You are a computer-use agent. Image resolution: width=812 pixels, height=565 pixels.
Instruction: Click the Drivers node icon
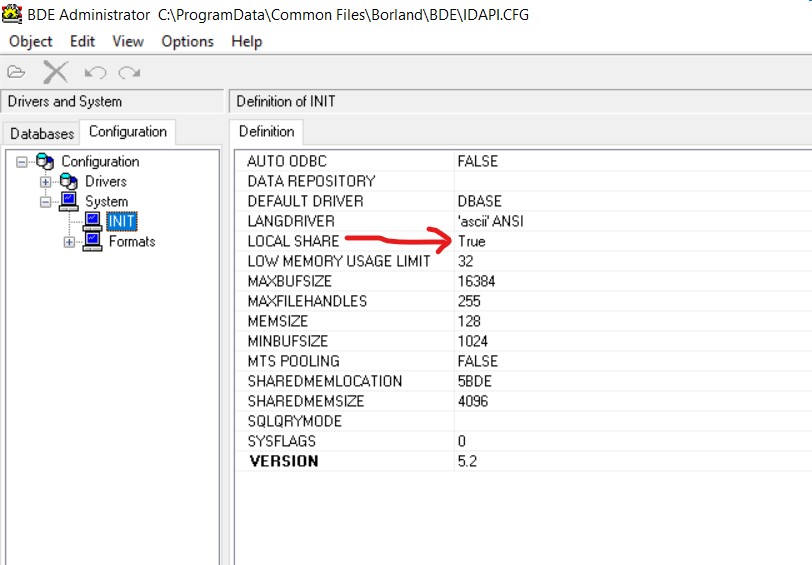point(69,181)
